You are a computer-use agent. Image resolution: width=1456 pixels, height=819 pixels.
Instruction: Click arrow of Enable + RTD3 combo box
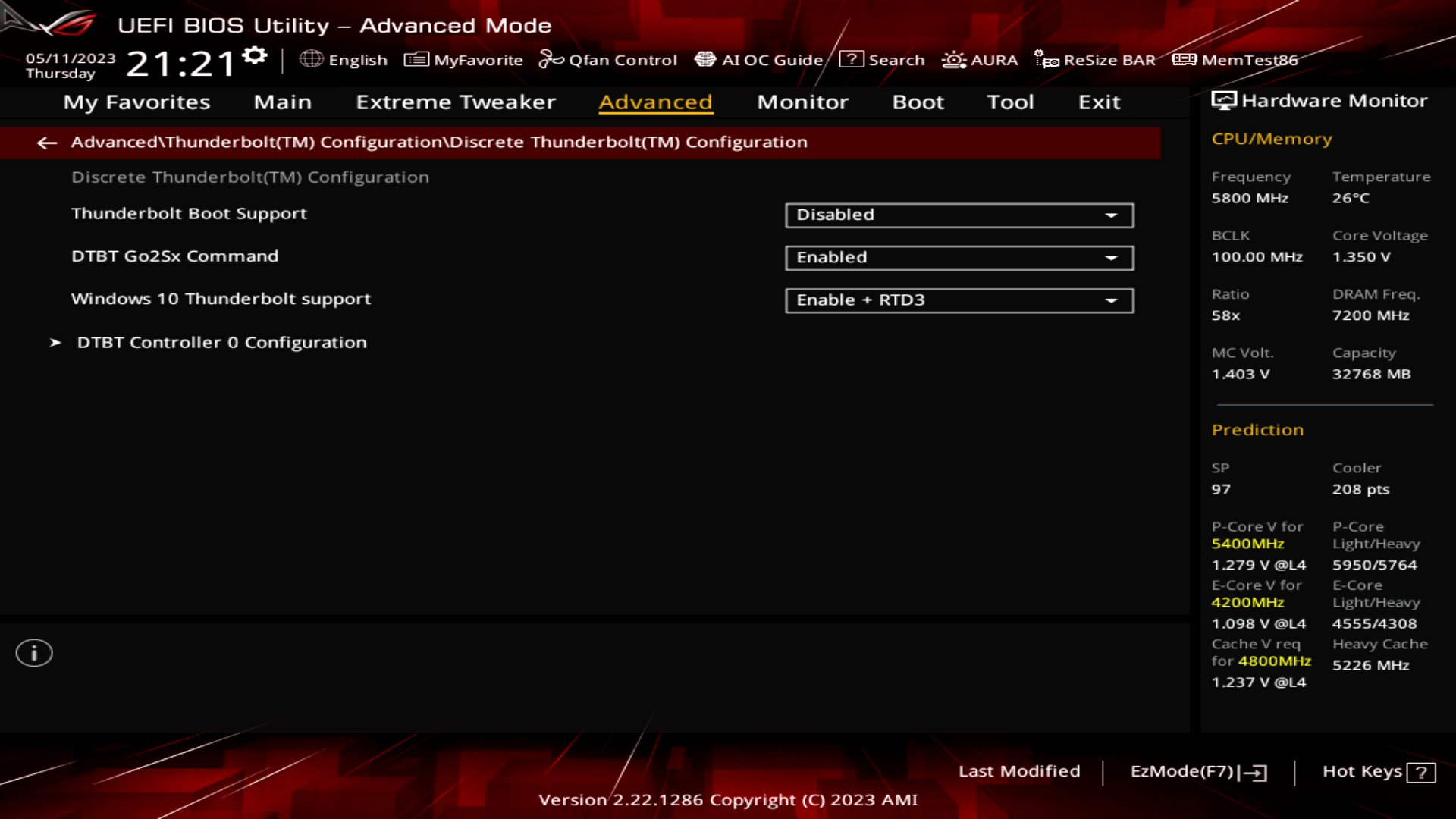coord(1111,300)
